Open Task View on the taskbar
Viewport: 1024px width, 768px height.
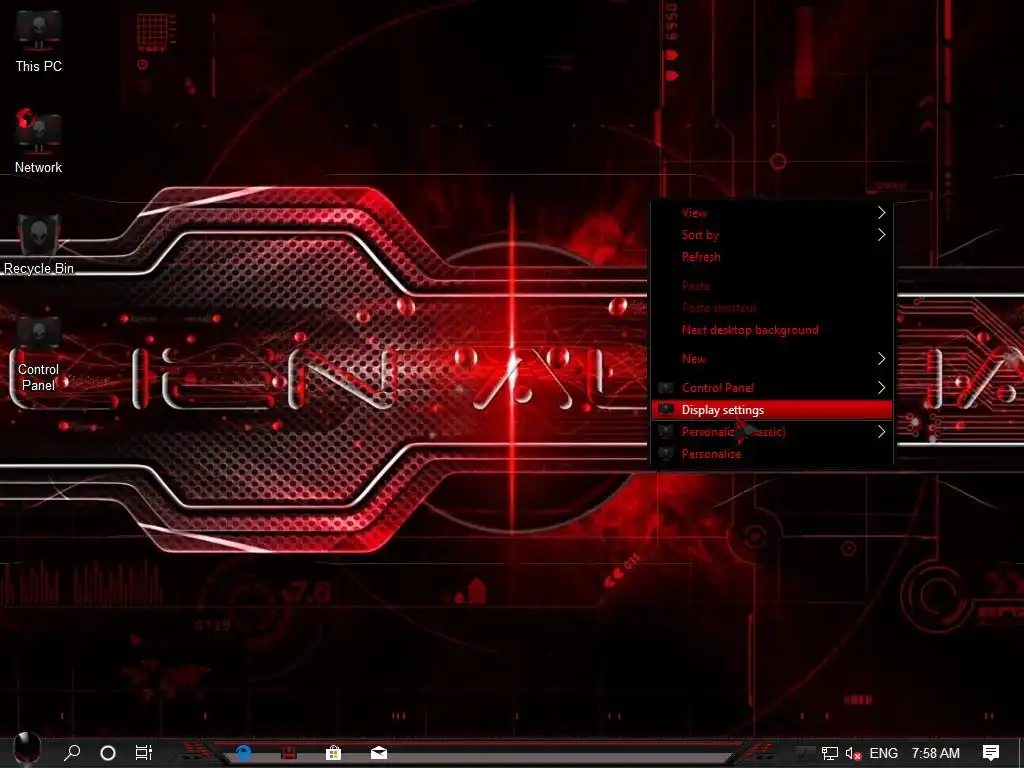click(x=144, y=753)
